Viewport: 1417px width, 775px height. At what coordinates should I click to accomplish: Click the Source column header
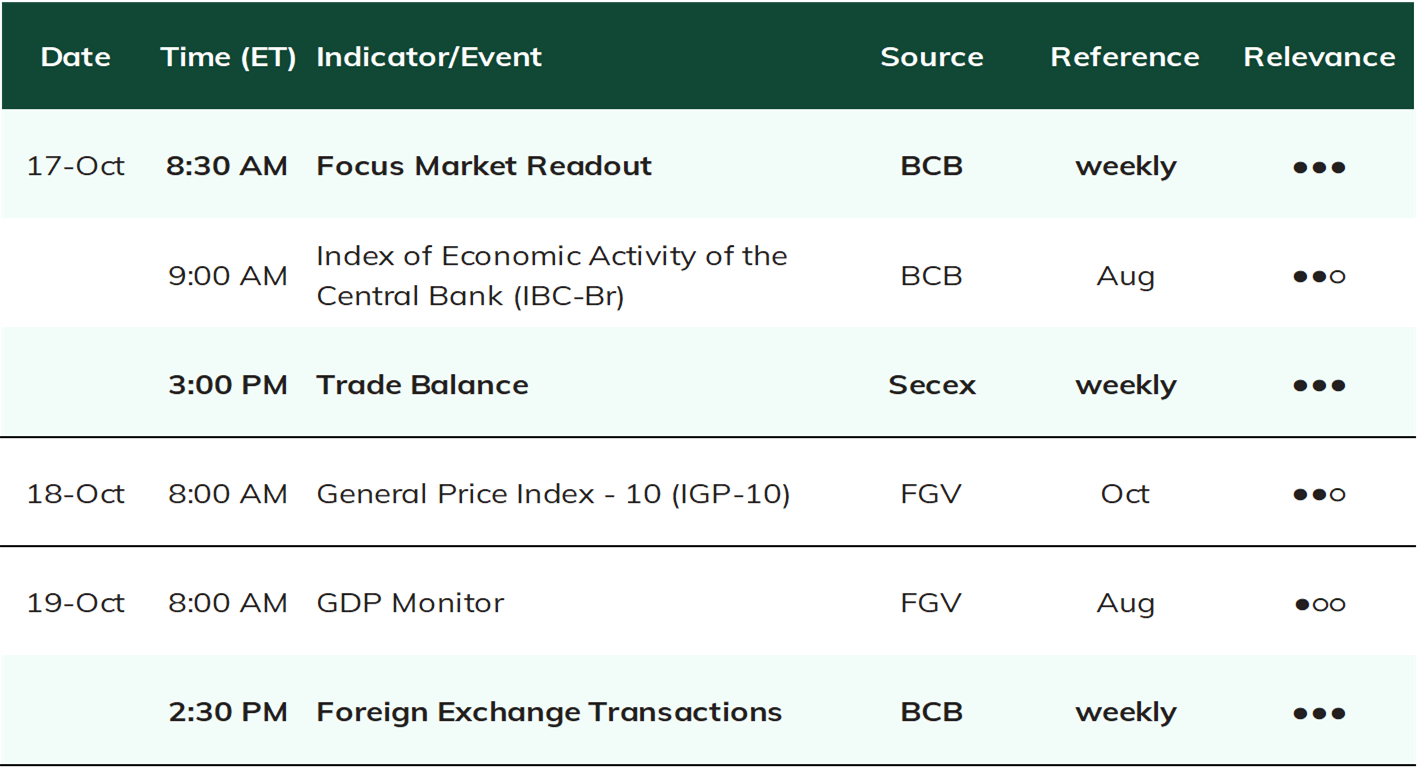(932, 57)
